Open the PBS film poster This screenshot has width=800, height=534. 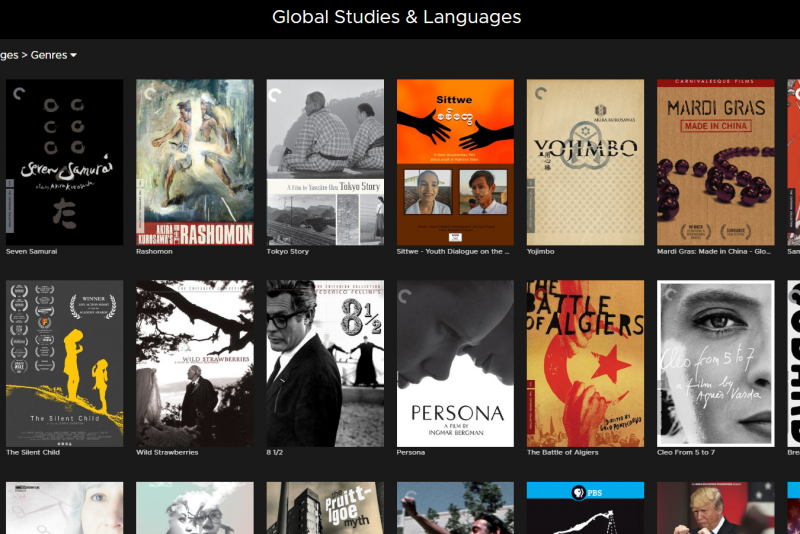[x=585, y=508]
